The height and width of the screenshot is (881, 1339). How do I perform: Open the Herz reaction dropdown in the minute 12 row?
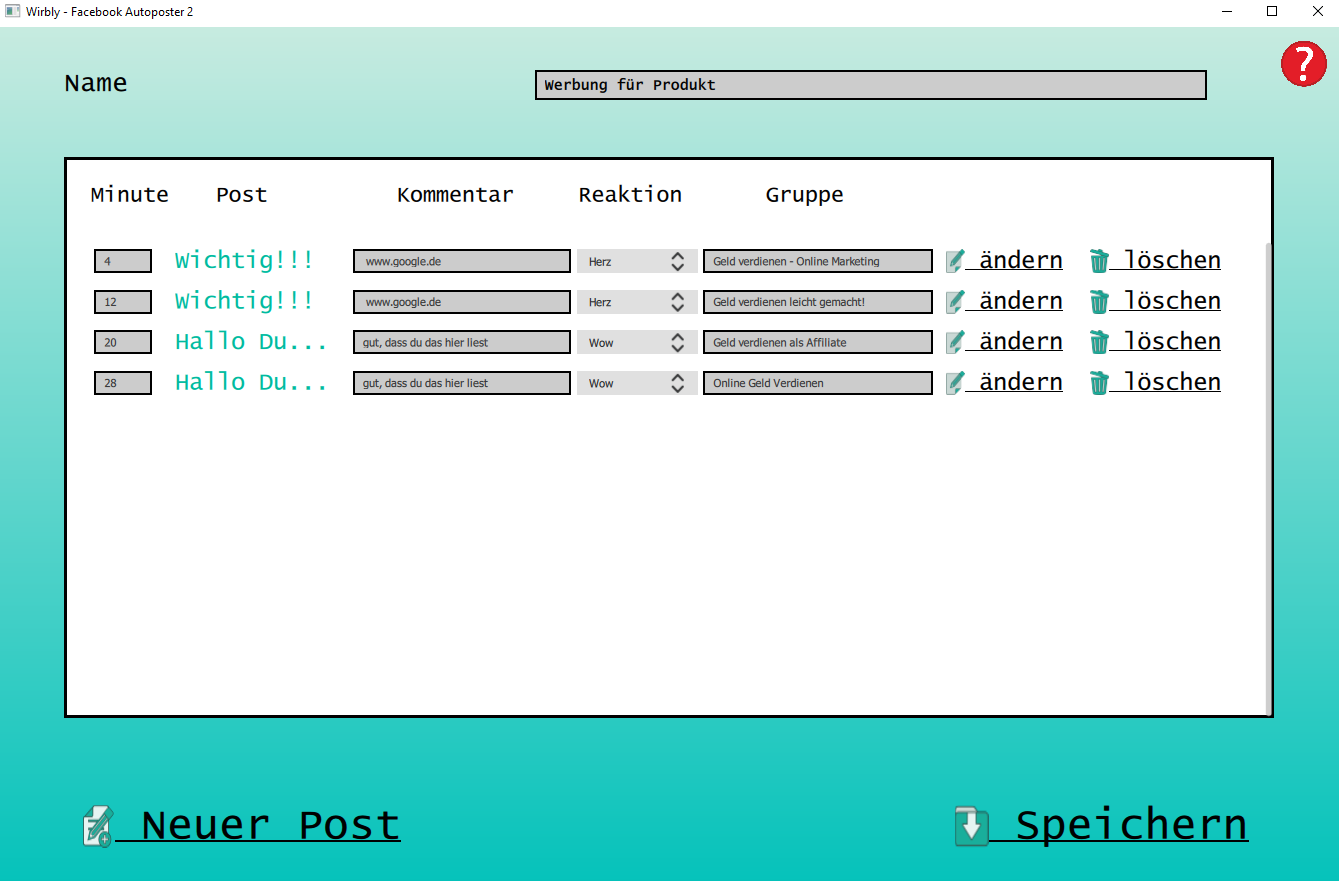click(636, 302)
